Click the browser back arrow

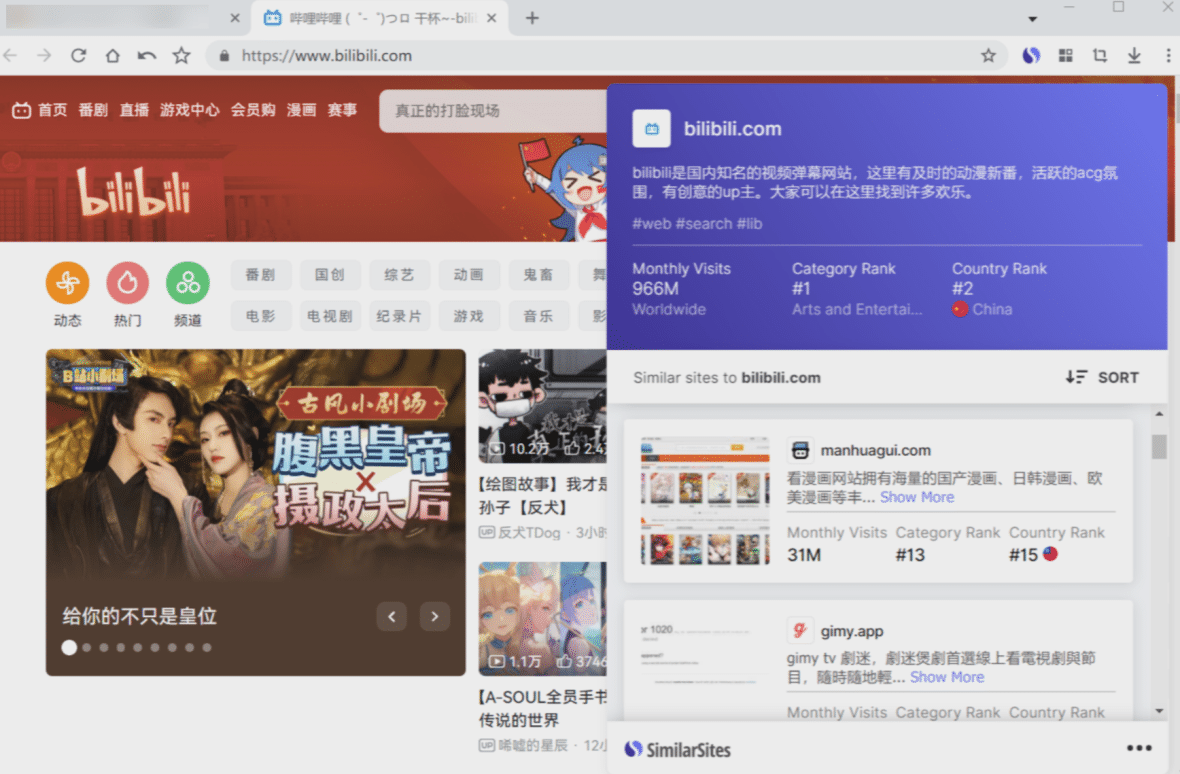(11, 56)
